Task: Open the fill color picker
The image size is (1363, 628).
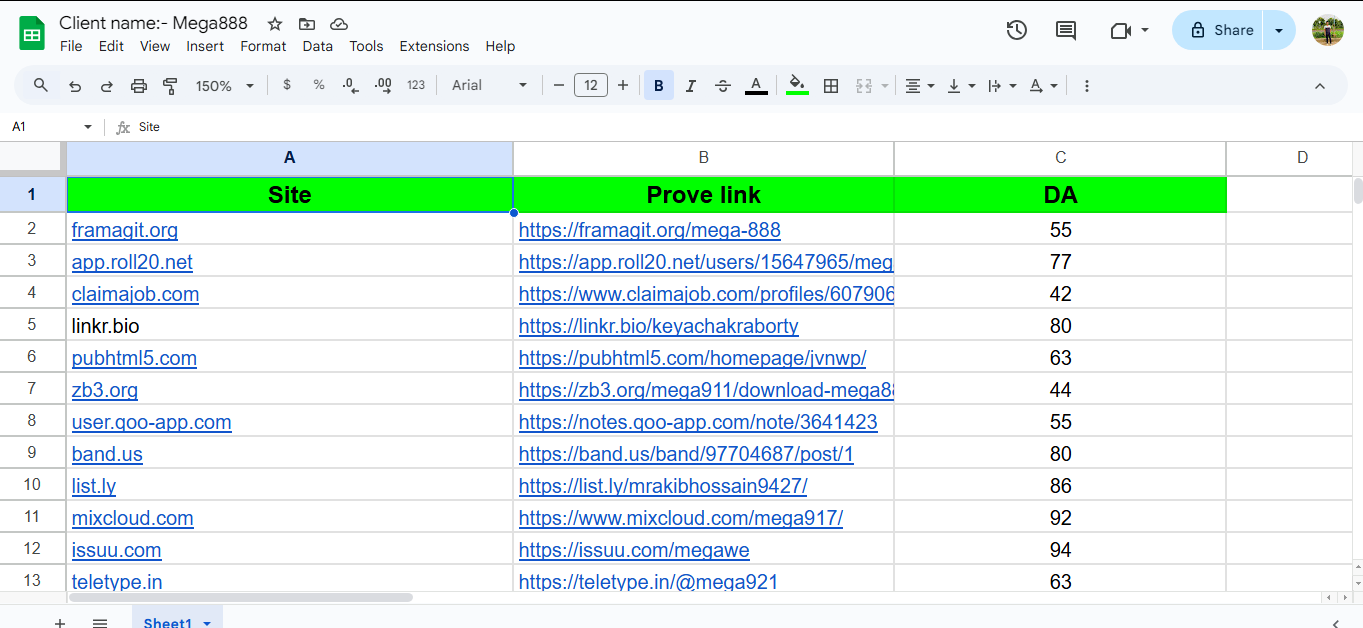Action: (x=797, y=86)
